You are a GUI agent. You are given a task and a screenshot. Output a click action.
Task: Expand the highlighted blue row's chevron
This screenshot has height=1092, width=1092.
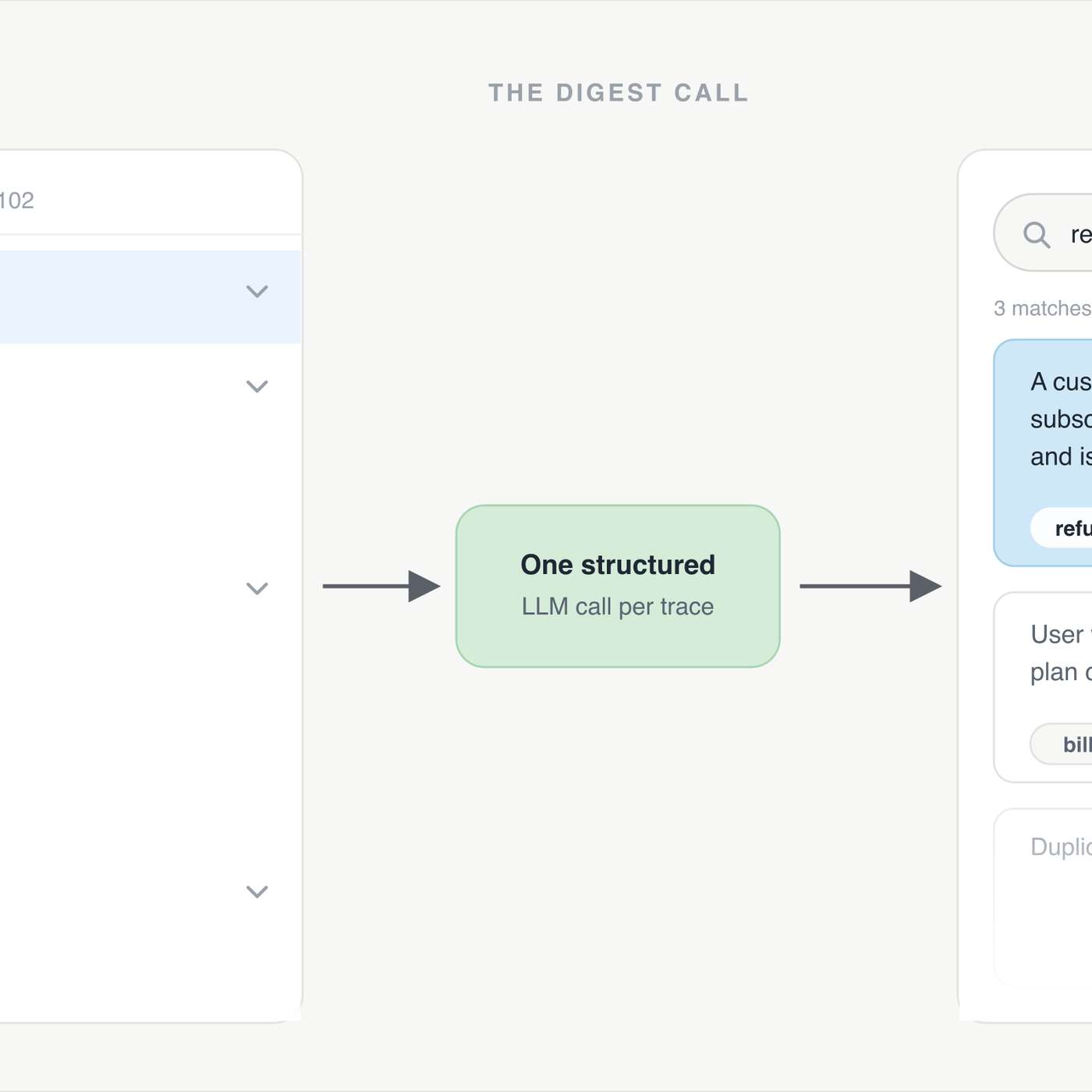click(x=257, y=292)
